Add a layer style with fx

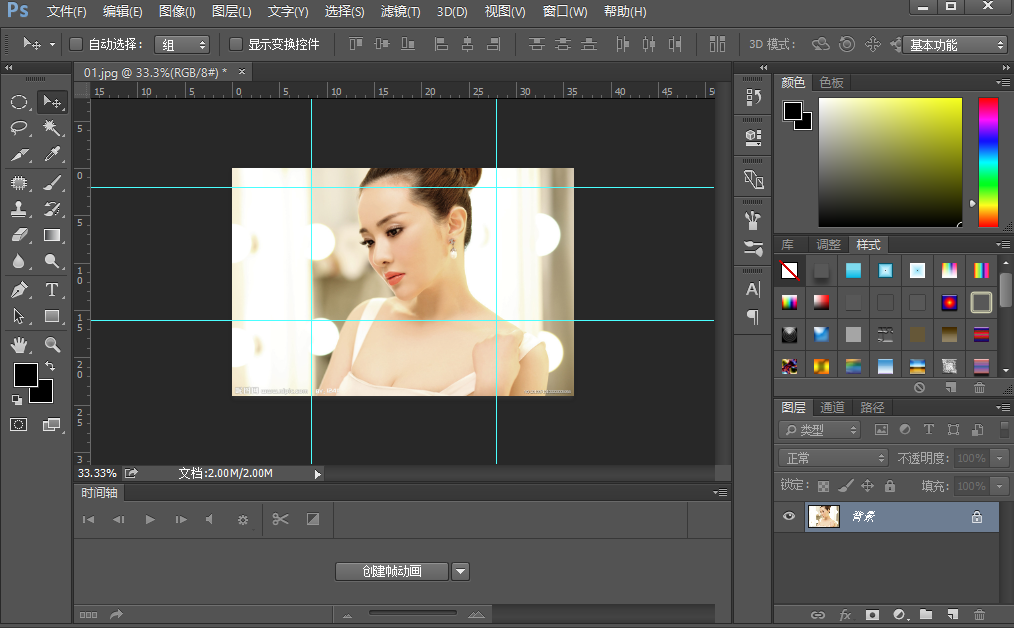coord(845,614)
